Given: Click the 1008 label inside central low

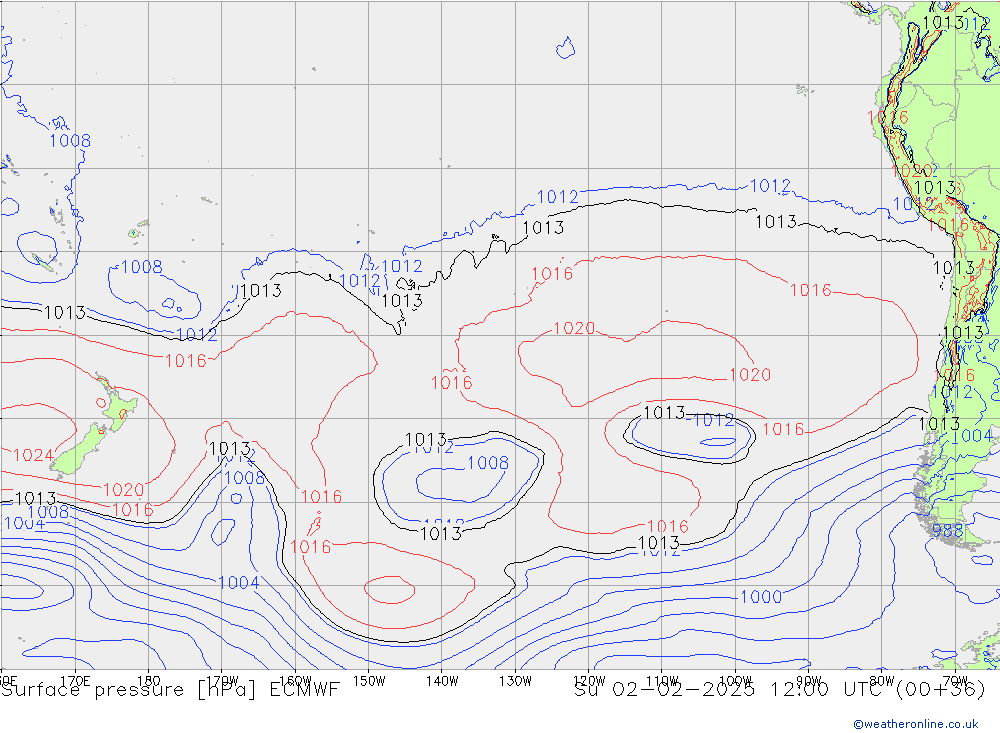Looking at the screenshot, I should tap(488, 463).
